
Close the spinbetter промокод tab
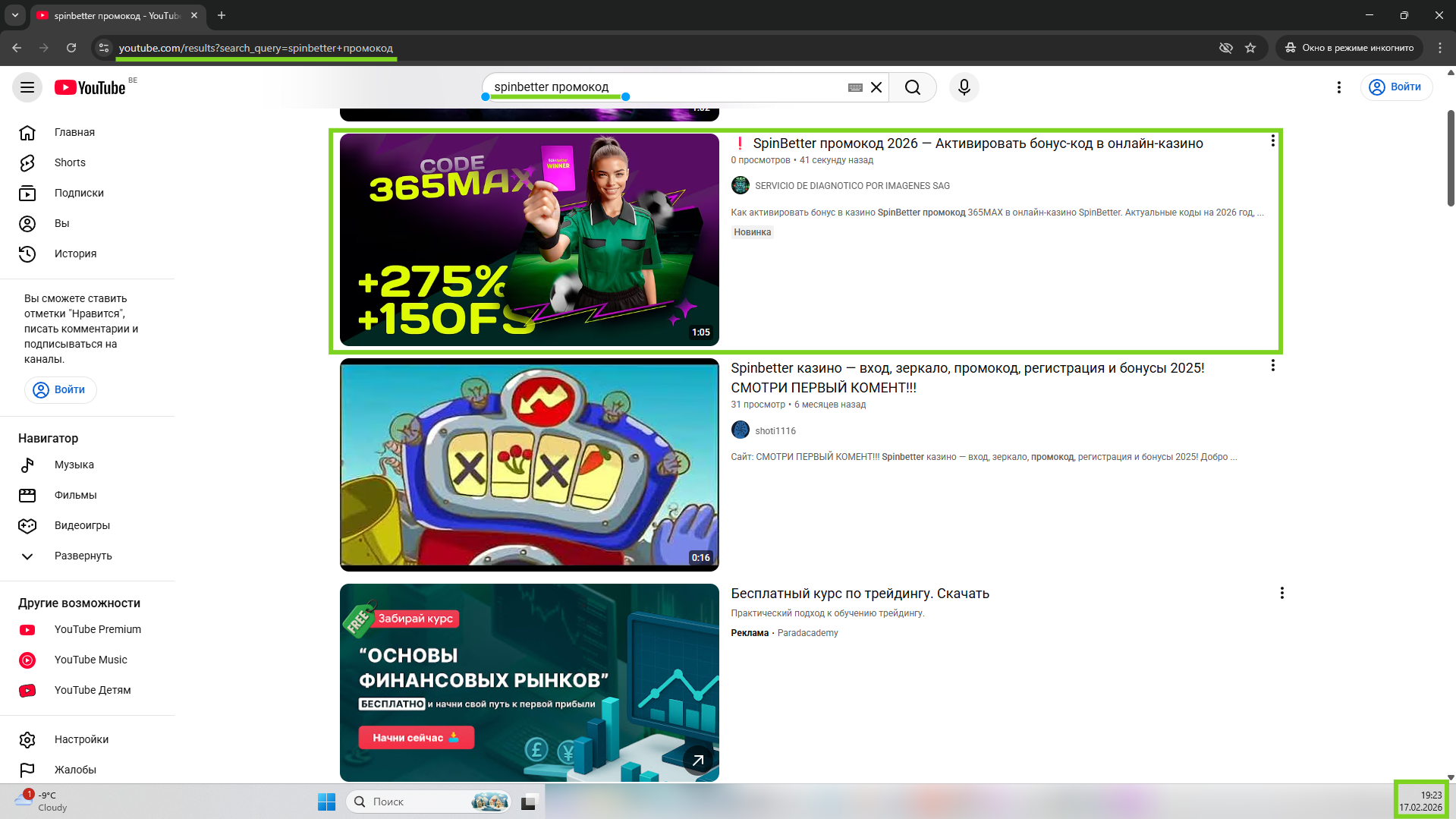194,15
